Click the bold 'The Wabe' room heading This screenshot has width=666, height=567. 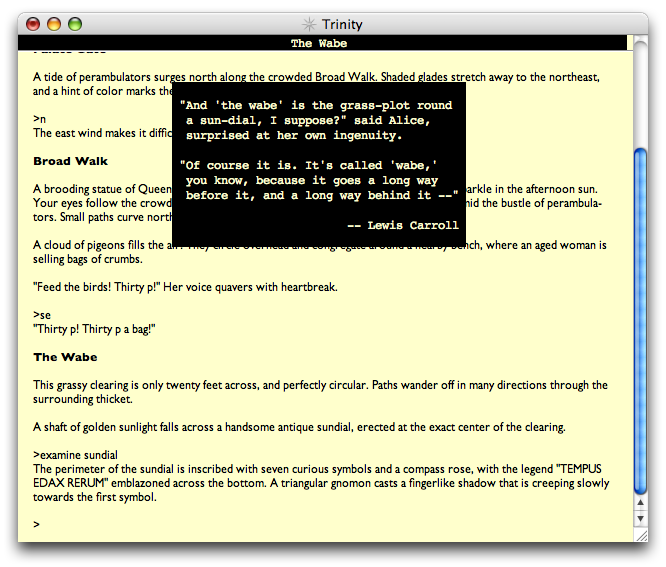(x=65, y=357)
